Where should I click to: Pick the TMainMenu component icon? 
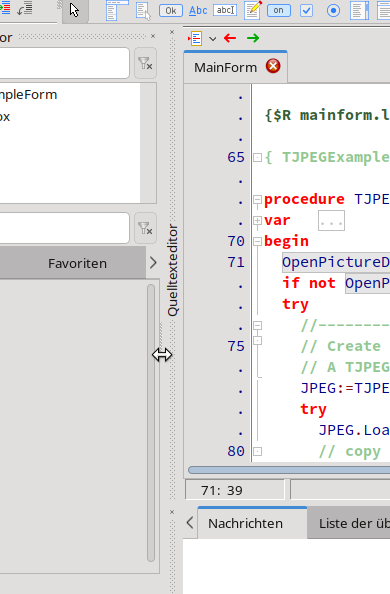[117, 11]
